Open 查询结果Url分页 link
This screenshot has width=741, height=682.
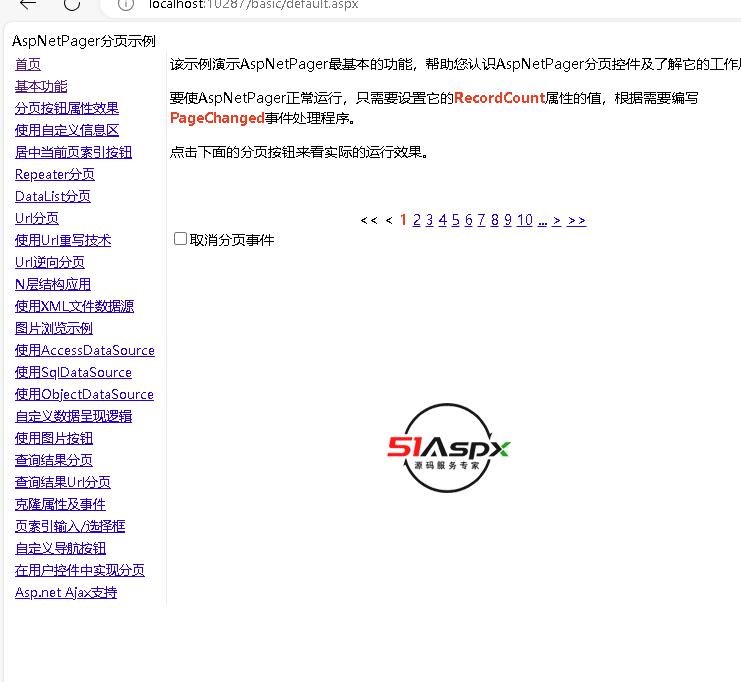pyautogui.click(x=63, y=482)
